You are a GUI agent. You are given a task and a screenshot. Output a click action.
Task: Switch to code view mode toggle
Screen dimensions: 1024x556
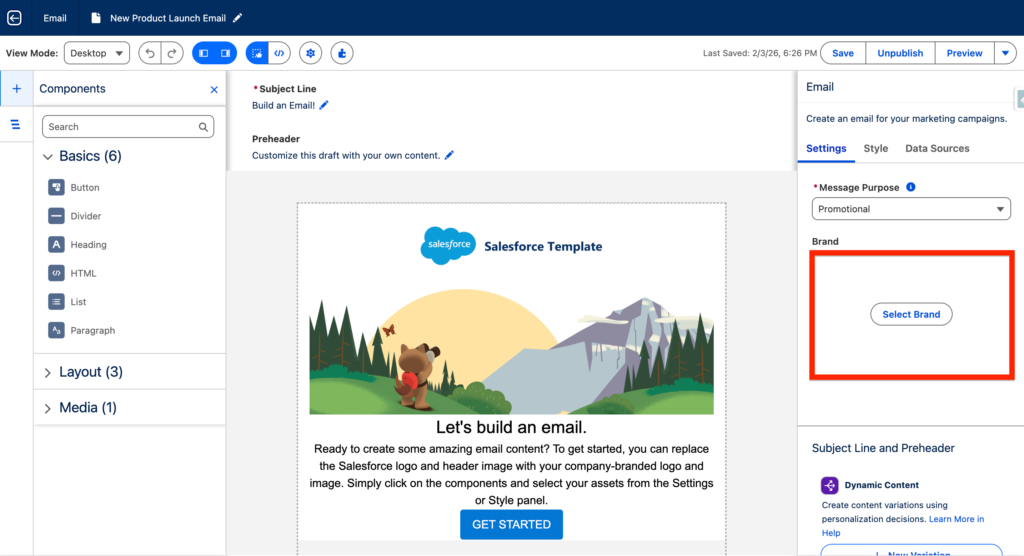click(x=280, y=53)
